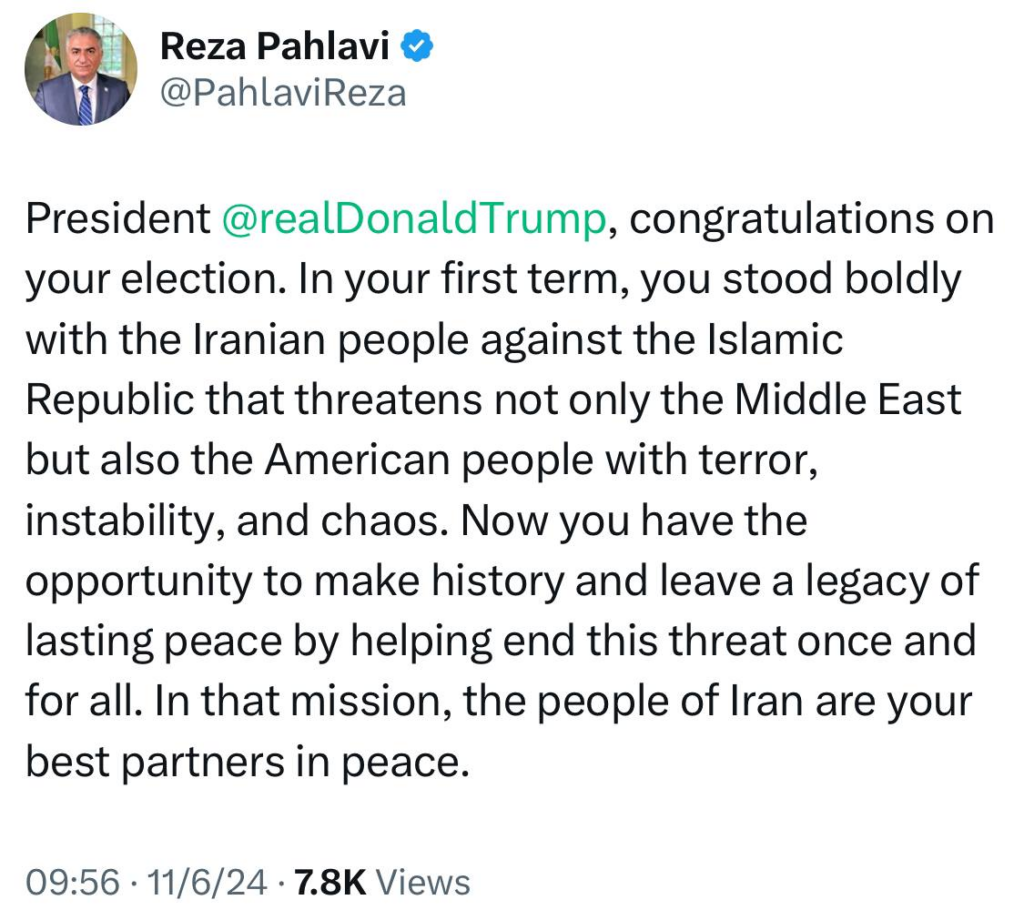
Task: Click the "Reza Pahlavi" display name
Action: (275, 46)
